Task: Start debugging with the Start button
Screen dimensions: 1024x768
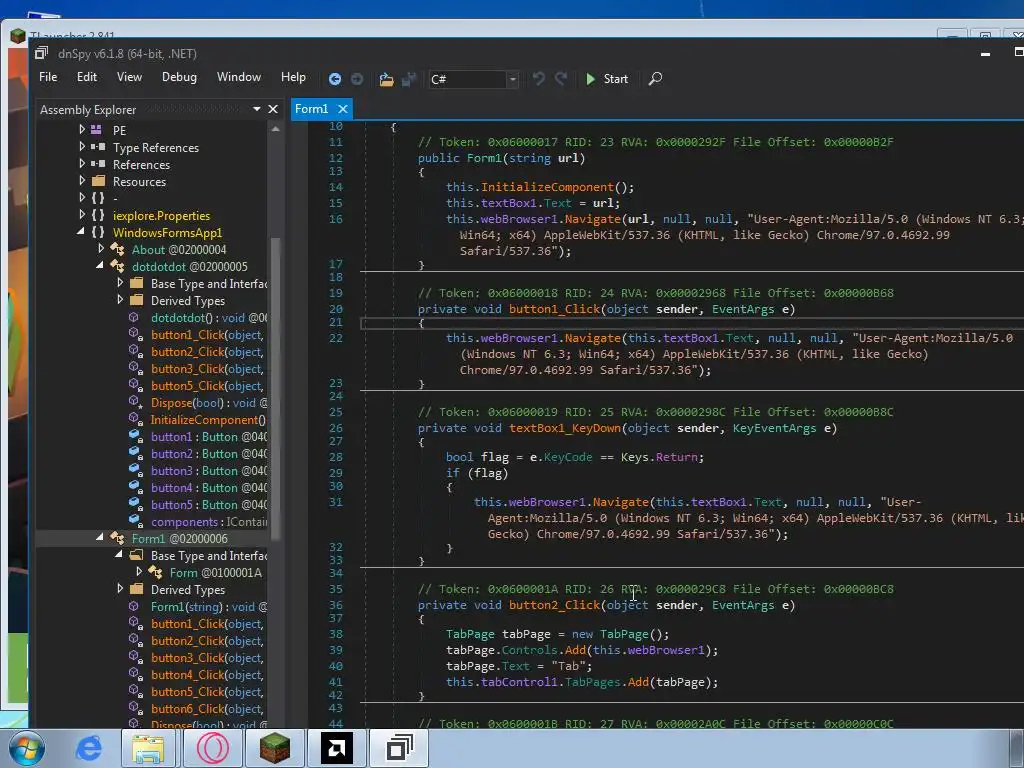Action: click(x=607, y=79)
